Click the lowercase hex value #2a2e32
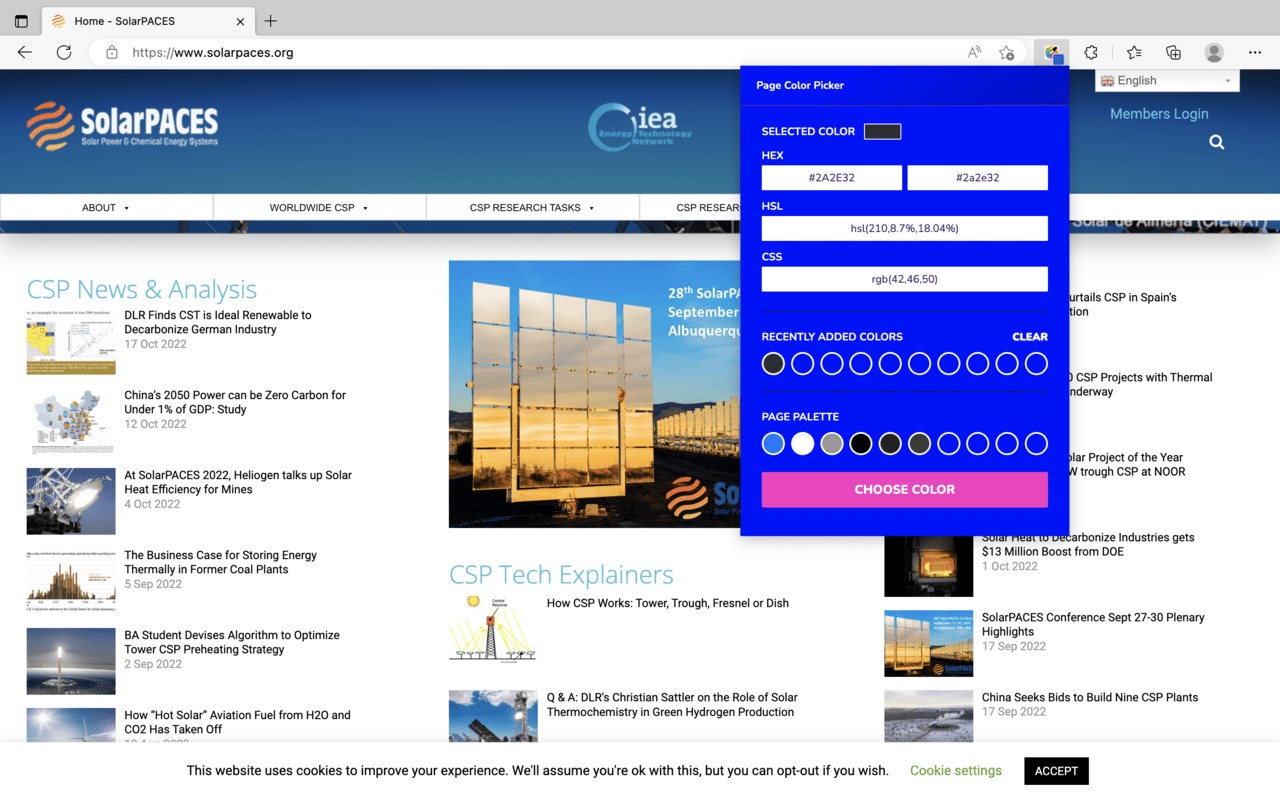The image size is (1280, 800). click(x=977, y=177)
